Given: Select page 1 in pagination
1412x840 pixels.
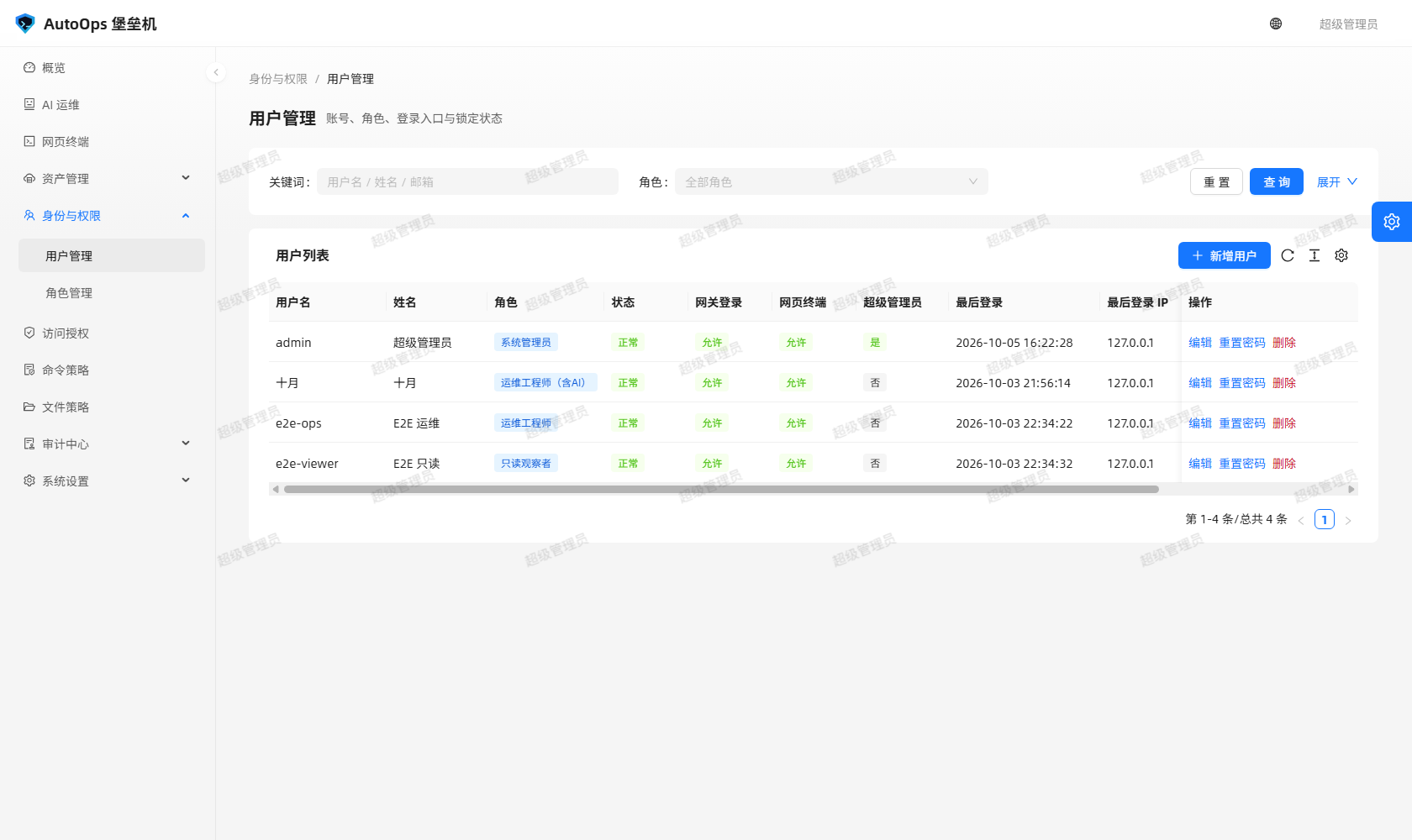Looking at the screenshot, I should [1325, 519].
